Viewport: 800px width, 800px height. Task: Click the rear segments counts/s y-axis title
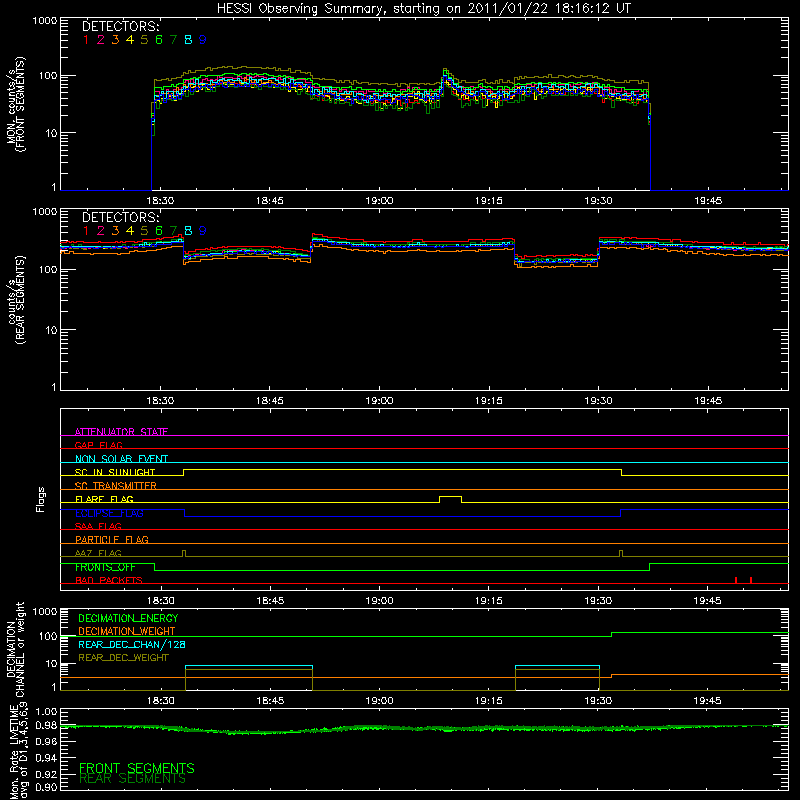coord(15,300)
